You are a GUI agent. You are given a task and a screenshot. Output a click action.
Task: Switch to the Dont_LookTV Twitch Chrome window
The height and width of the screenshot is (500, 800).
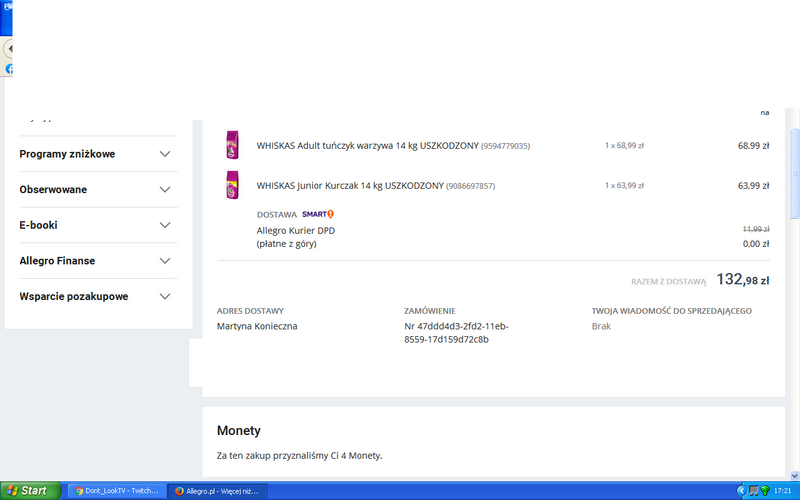pyautogui.click(x=117, y=491)
